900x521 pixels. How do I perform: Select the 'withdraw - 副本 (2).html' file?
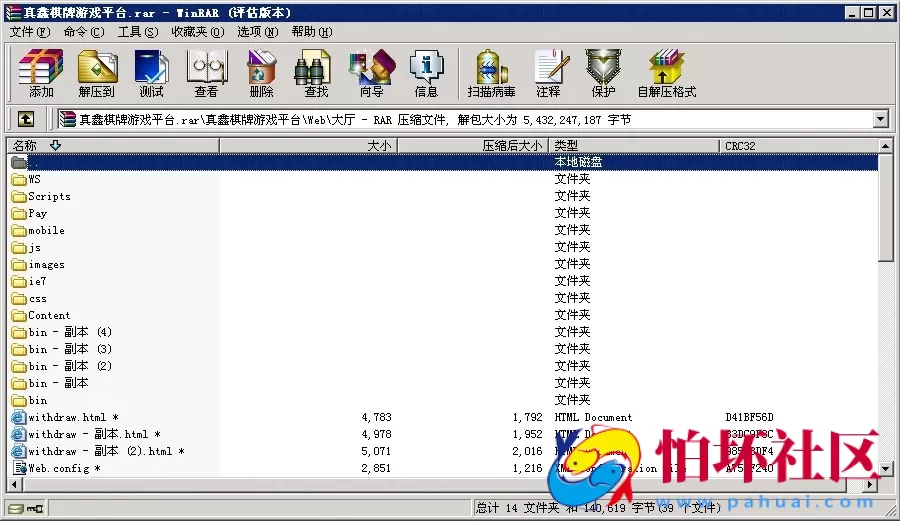tap(106, 452)
